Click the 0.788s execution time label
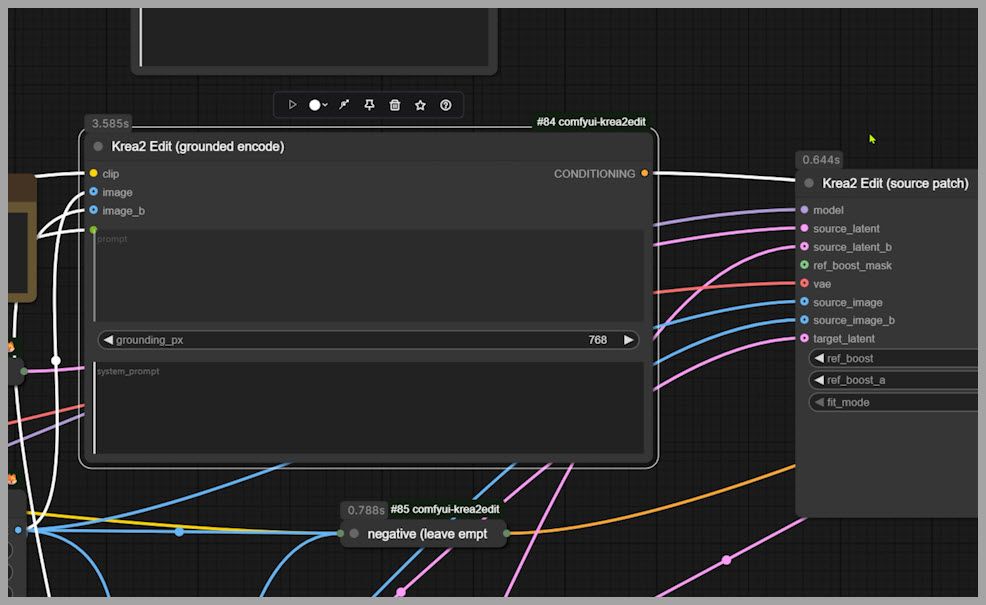This screenshot has width=986, height=605. click(366, 510)
